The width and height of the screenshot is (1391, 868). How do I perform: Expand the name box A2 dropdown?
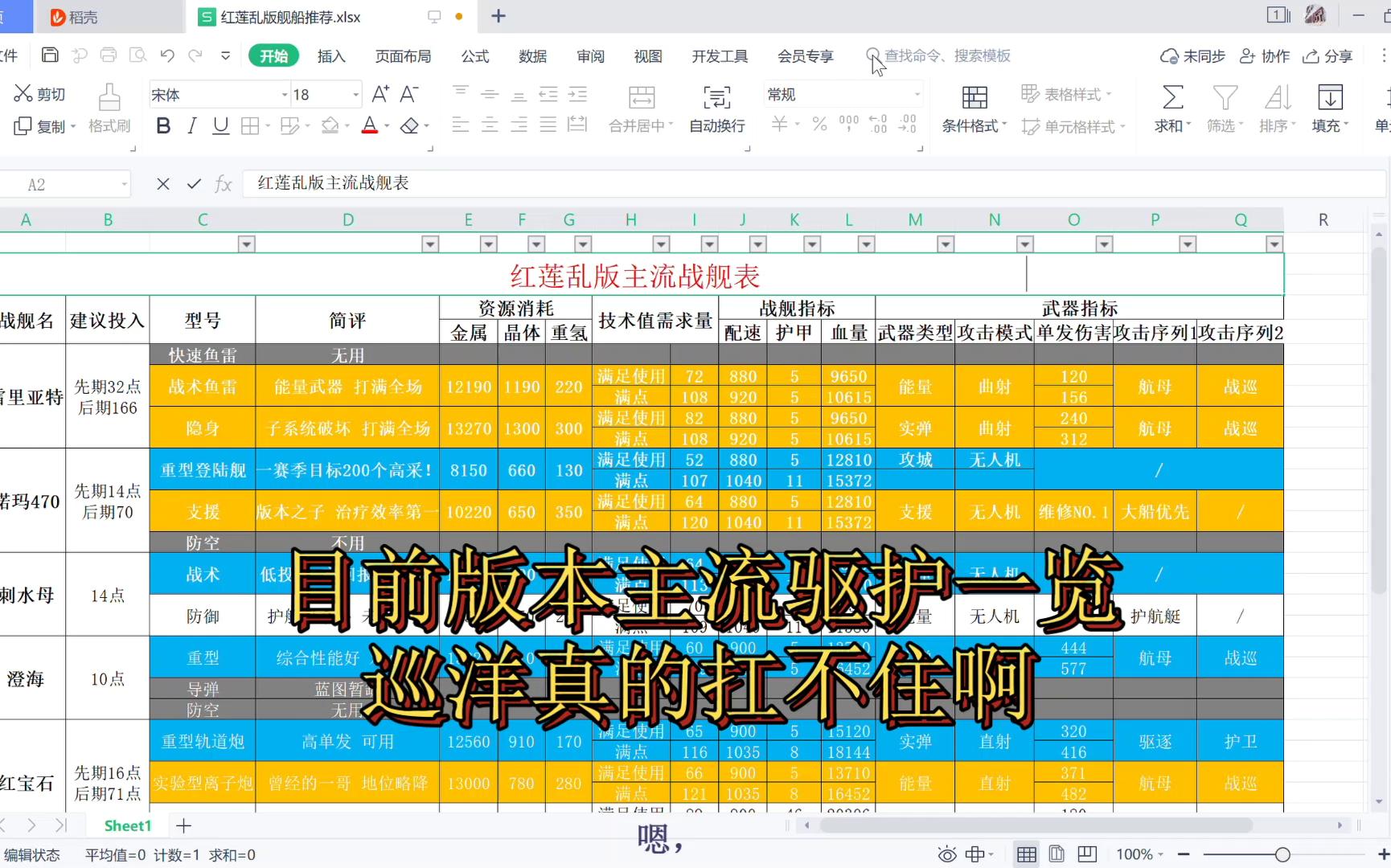coord(124,185)
